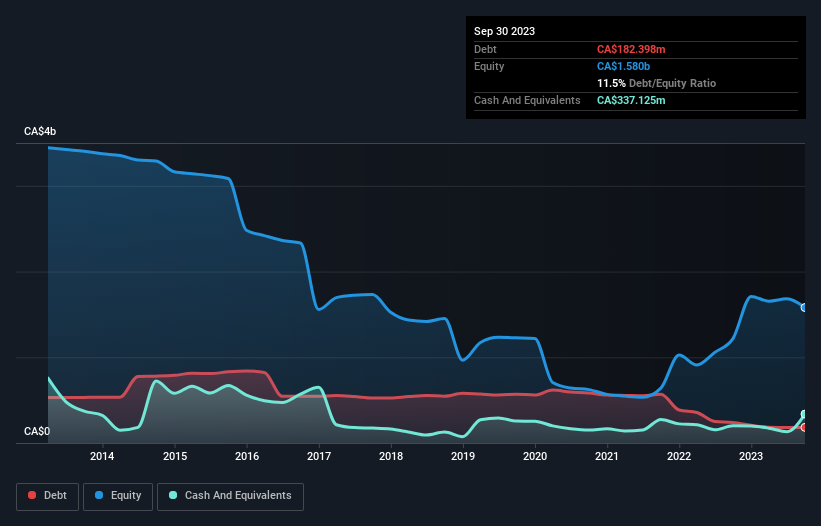Click the 2022 x-axis label
This screenshot has width=821, height=526.
click(679, 456)
